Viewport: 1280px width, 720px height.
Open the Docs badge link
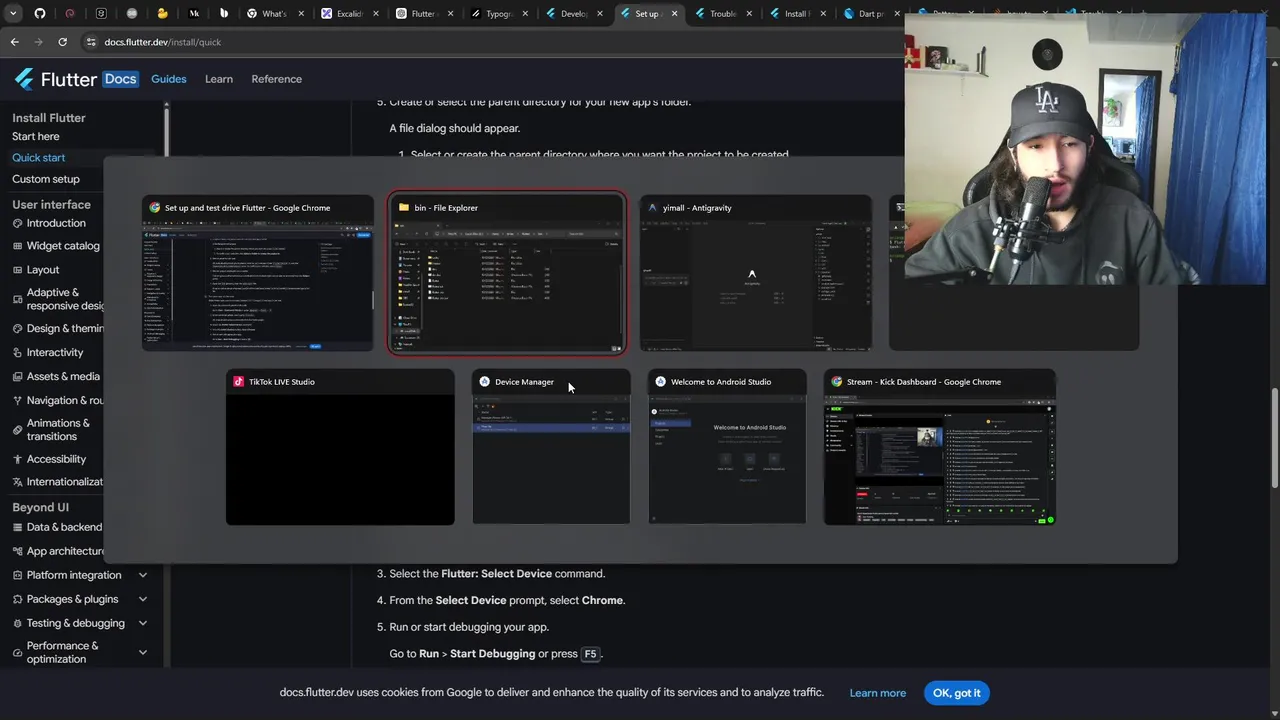(x=120, y=79)
